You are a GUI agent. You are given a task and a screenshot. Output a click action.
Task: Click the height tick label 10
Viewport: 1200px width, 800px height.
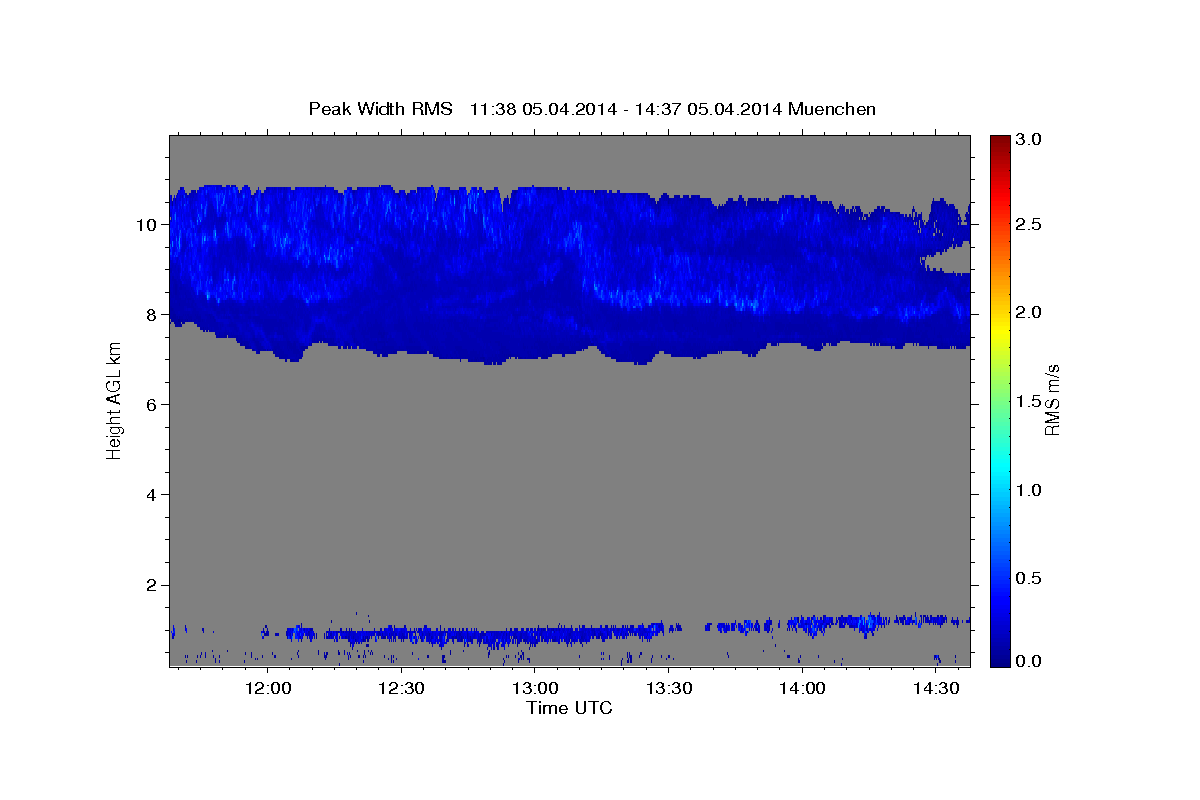149,224
